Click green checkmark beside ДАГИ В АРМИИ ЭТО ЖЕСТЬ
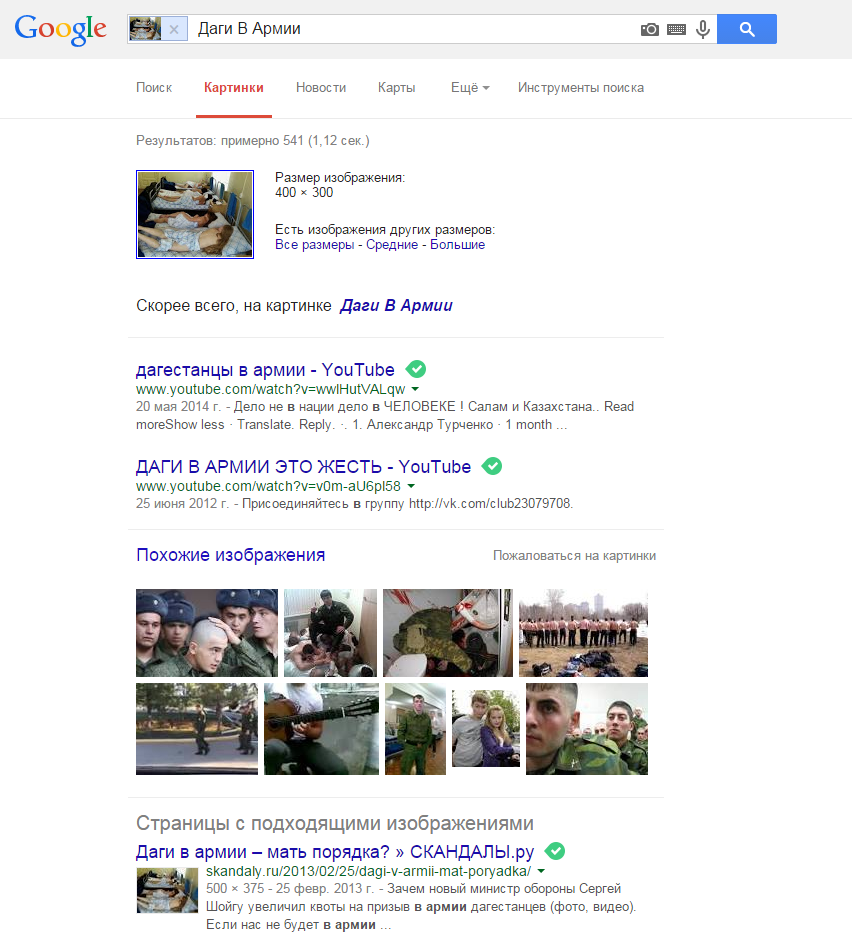 pos(492,466)
